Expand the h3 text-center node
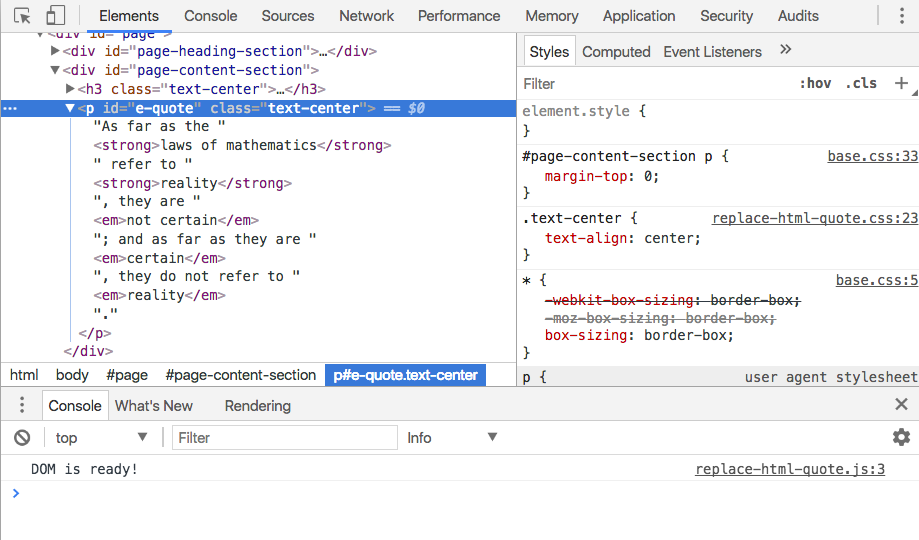This screenshot has width=919, height=540. coord(70,89)
